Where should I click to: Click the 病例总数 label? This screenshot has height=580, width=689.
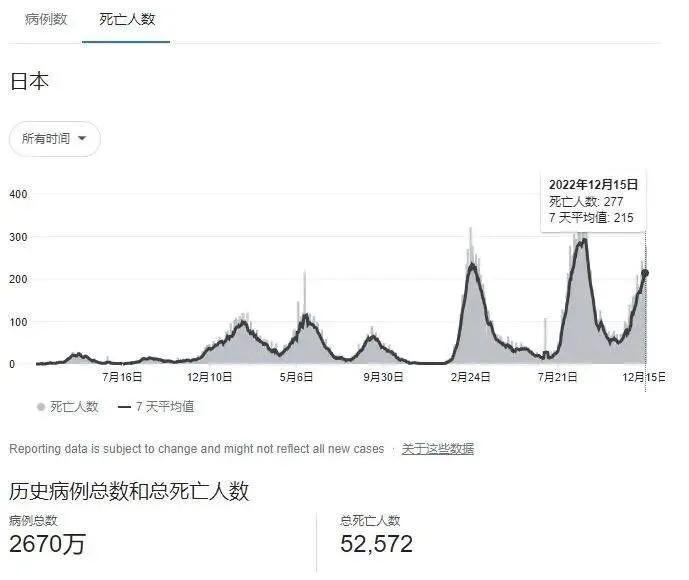33,521
